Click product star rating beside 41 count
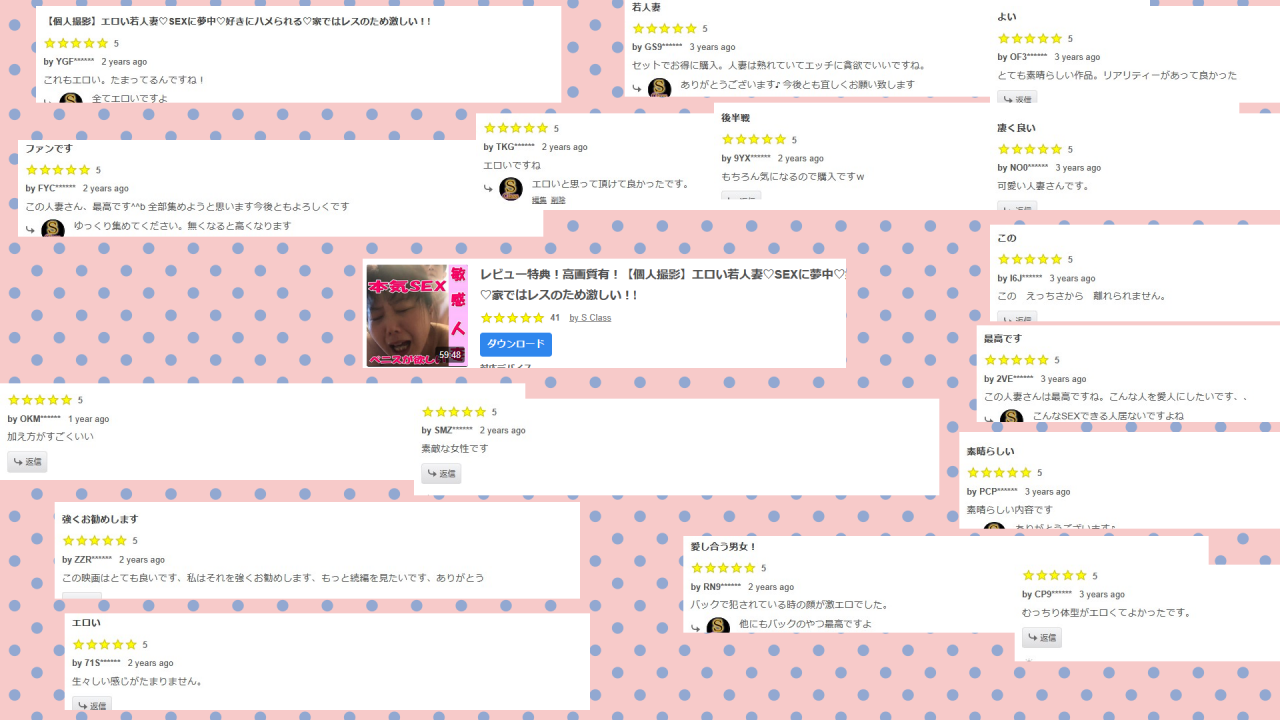This screenshot has width=1280, height=720. (512, 318)
